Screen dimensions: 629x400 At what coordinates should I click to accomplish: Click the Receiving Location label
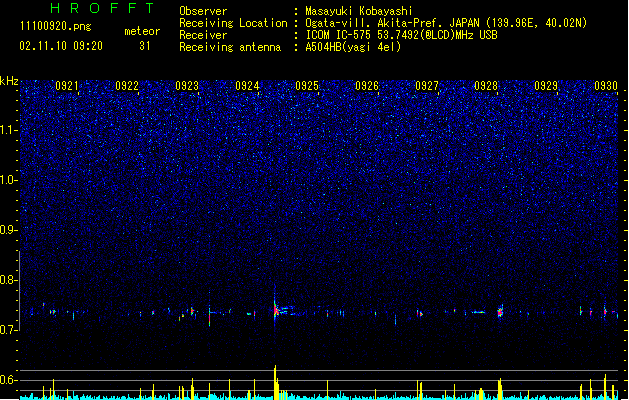pyautogui.click(x=233, y=23)
